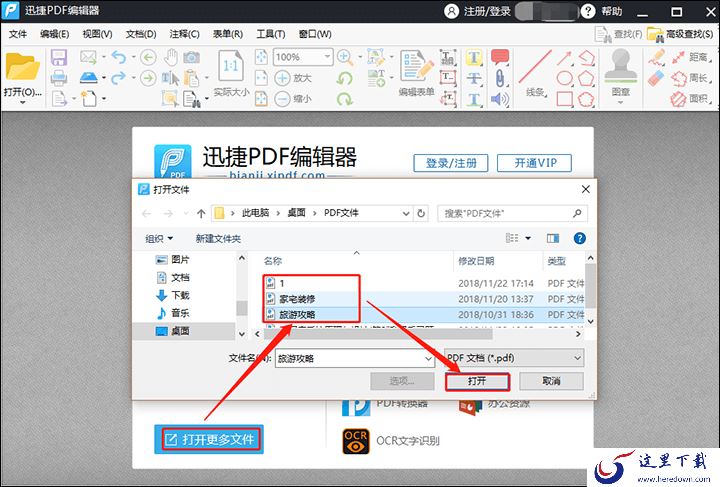Click the search PDF files field
720x487 pixels.
pos(512,213)
